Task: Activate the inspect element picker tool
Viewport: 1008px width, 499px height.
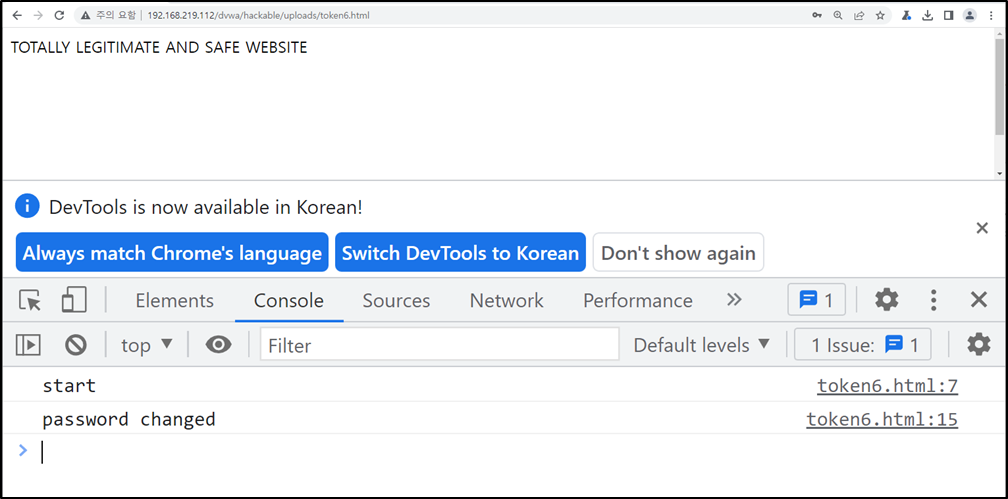Action: pos(30,300)
